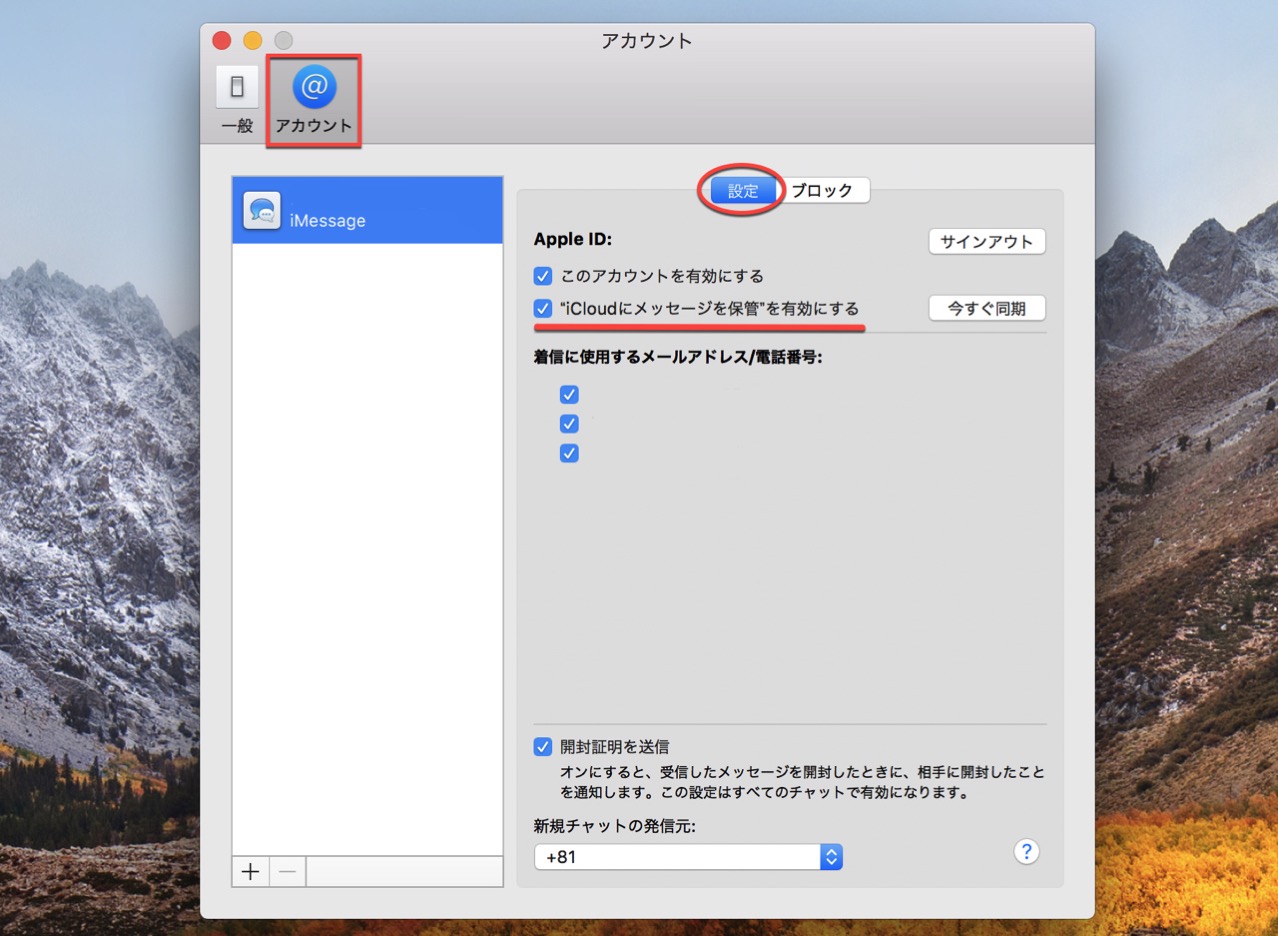Switch to the 設定 tab
Viewport: 1278px width, 936px height.
click(743, 191)
